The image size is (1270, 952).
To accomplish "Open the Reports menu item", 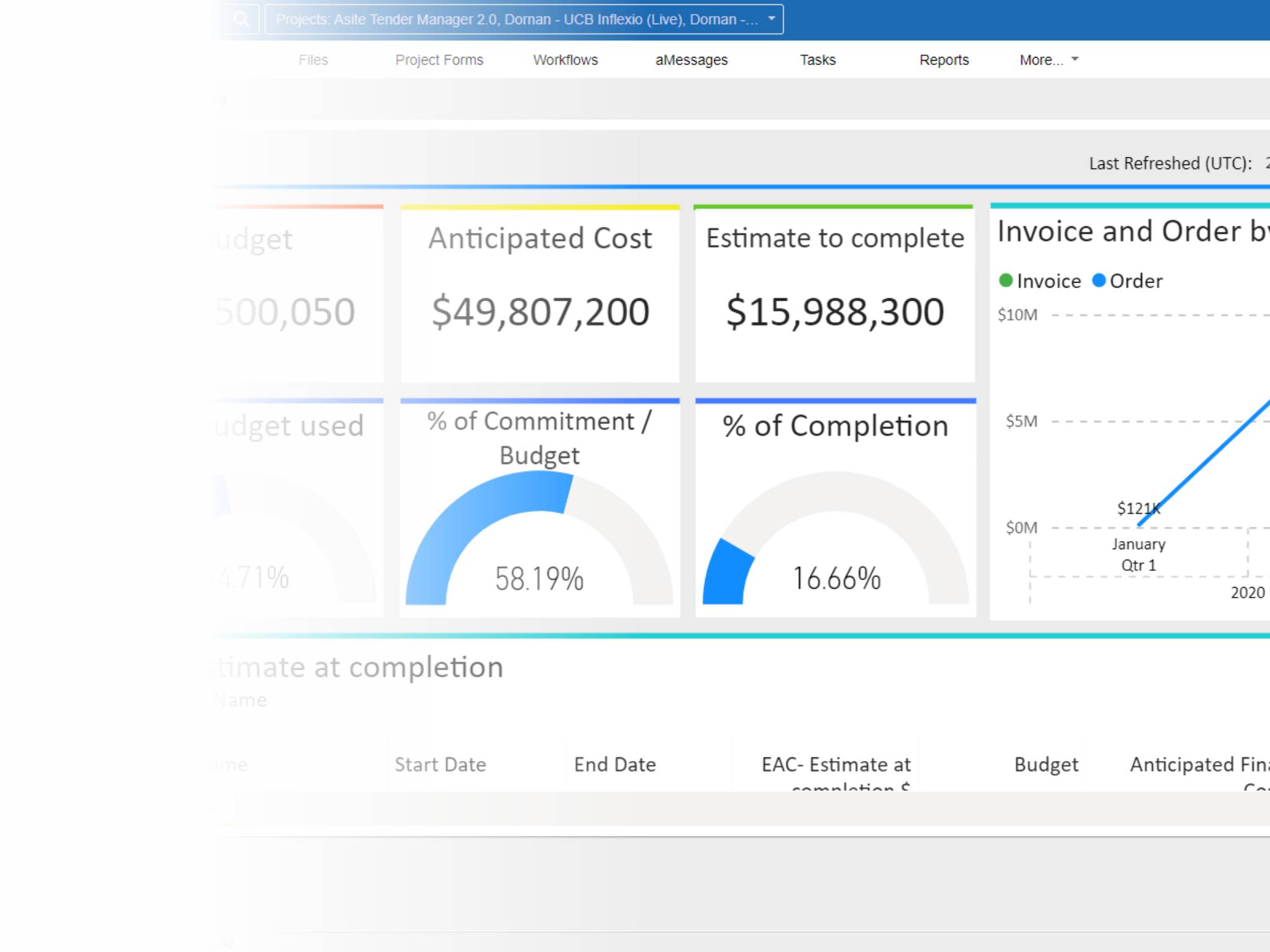I will tap(943, 59).
